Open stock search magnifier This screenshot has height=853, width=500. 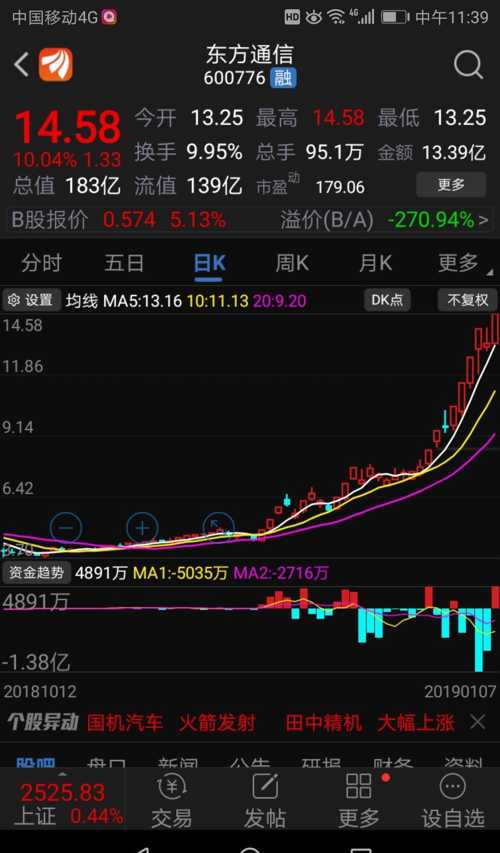tap(468, 65)
